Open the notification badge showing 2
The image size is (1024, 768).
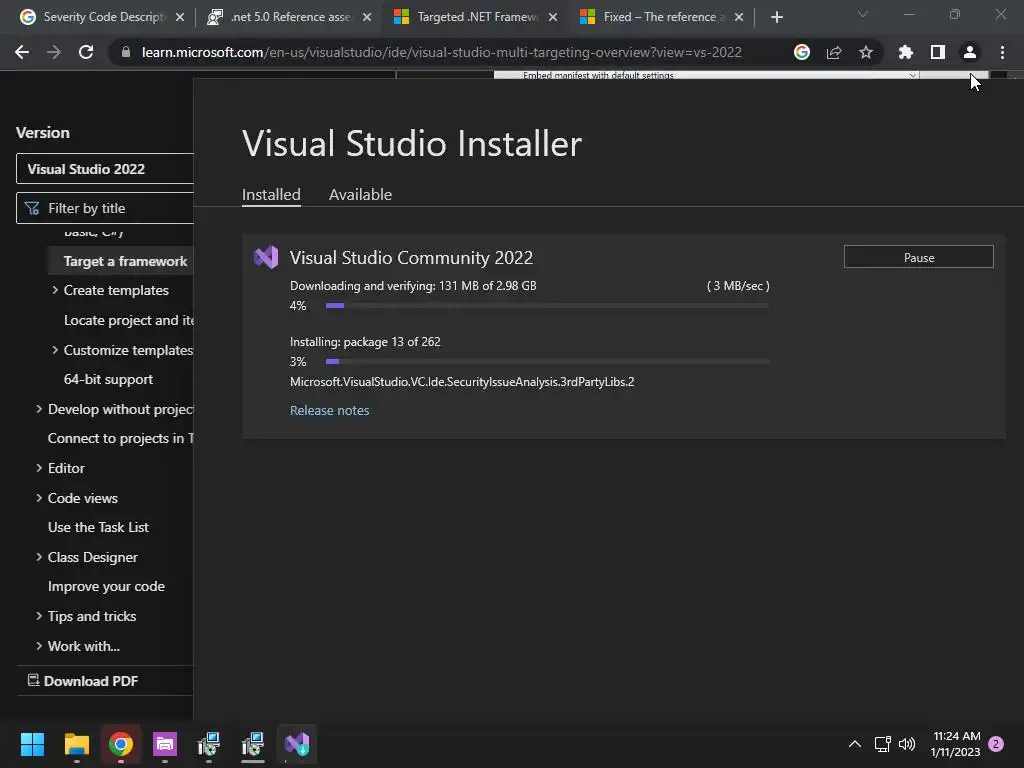(996, 744)
